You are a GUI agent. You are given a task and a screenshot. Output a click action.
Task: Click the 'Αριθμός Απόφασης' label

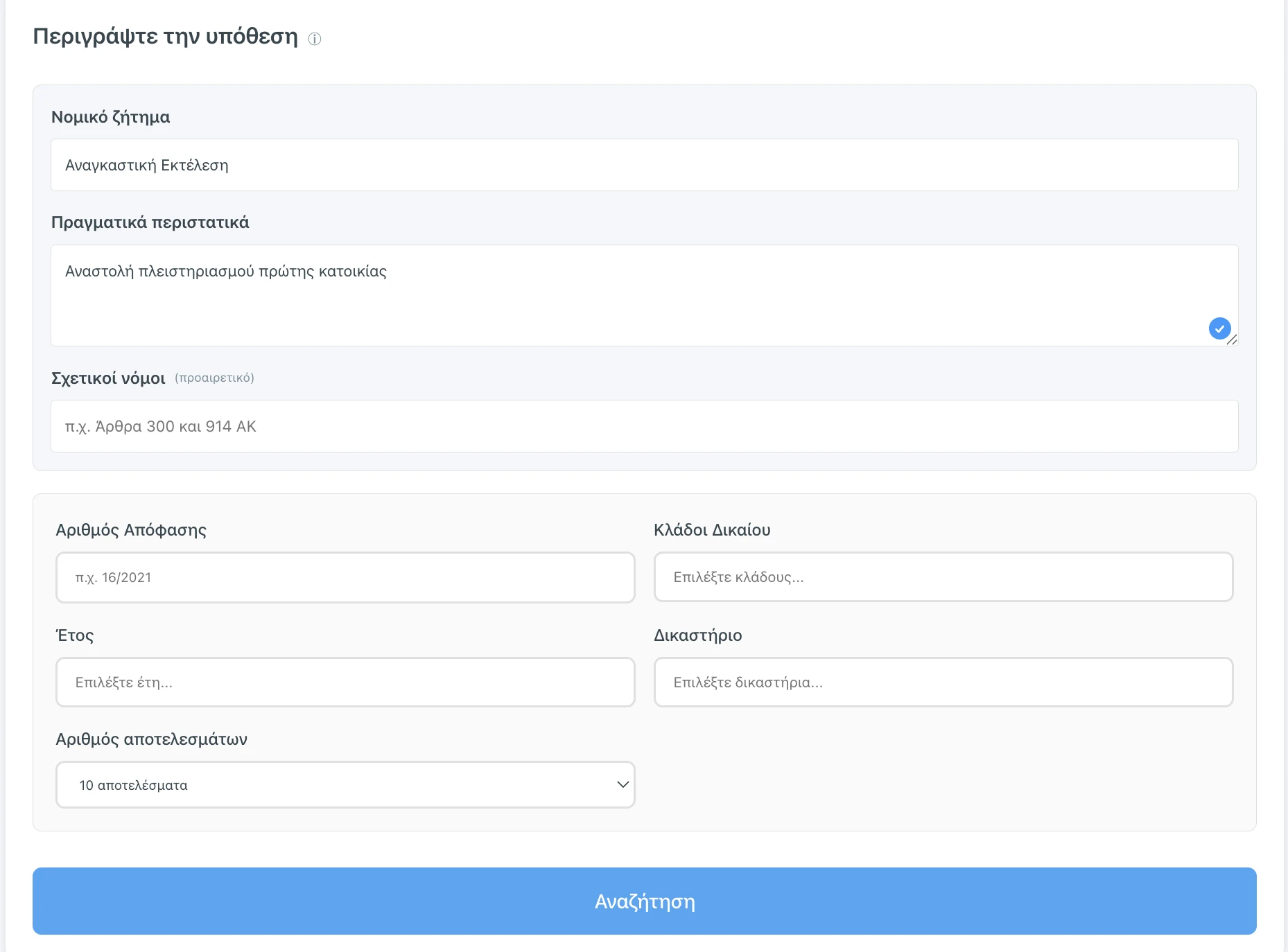(x=131, y=530)
